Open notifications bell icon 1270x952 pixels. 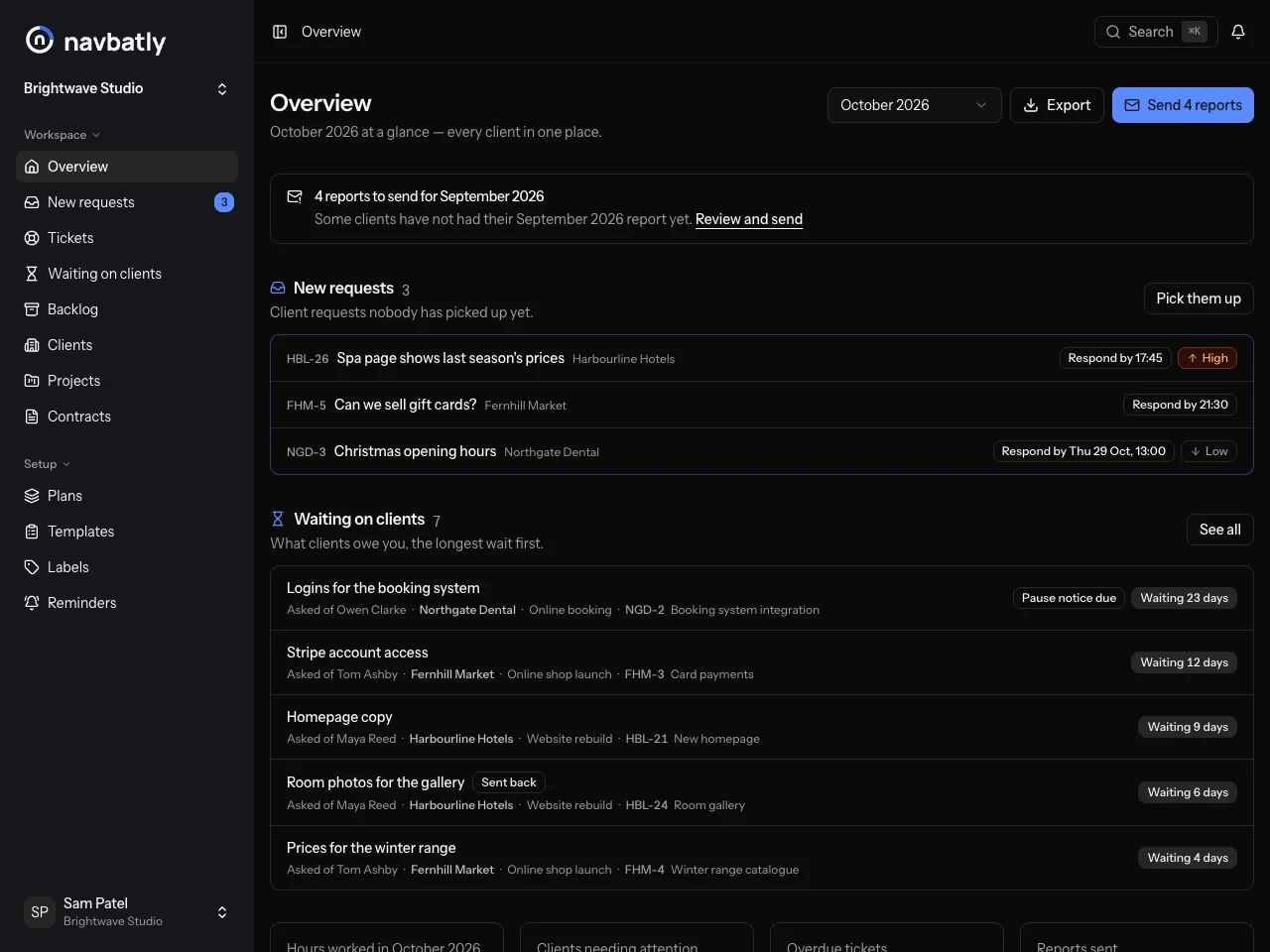click(x=1238, y=32)
